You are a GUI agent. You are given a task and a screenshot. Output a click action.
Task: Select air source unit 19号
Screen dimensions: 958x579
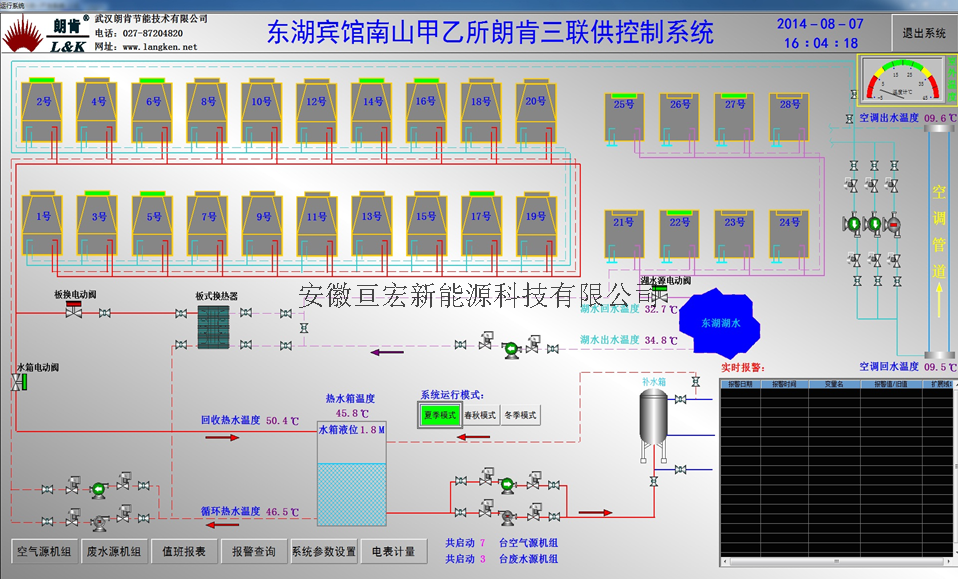click(536, 223)
